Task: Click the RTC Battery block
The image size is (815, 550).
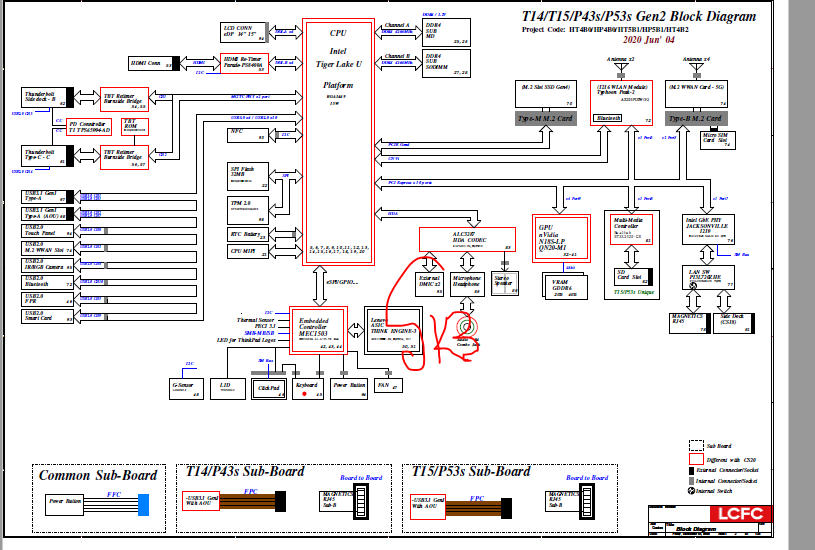Action: [x=247, y=234]
